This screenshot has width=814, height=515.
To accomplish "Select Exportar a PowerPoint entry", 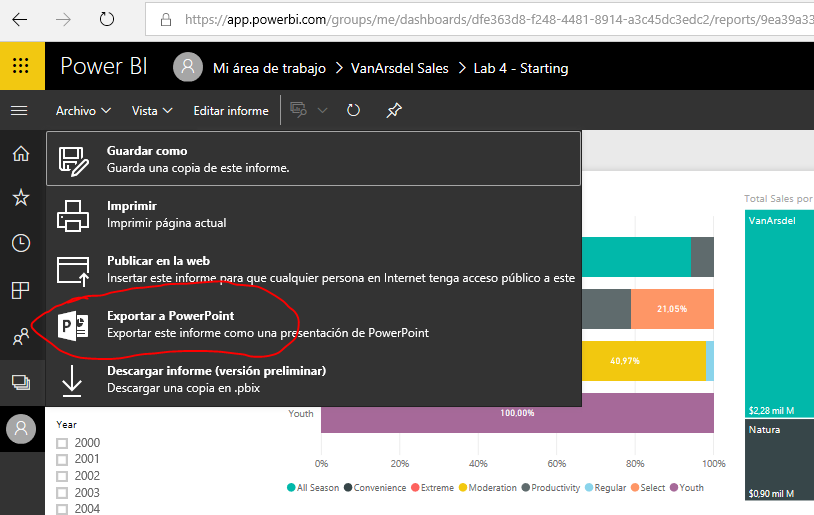I will 314,324.
